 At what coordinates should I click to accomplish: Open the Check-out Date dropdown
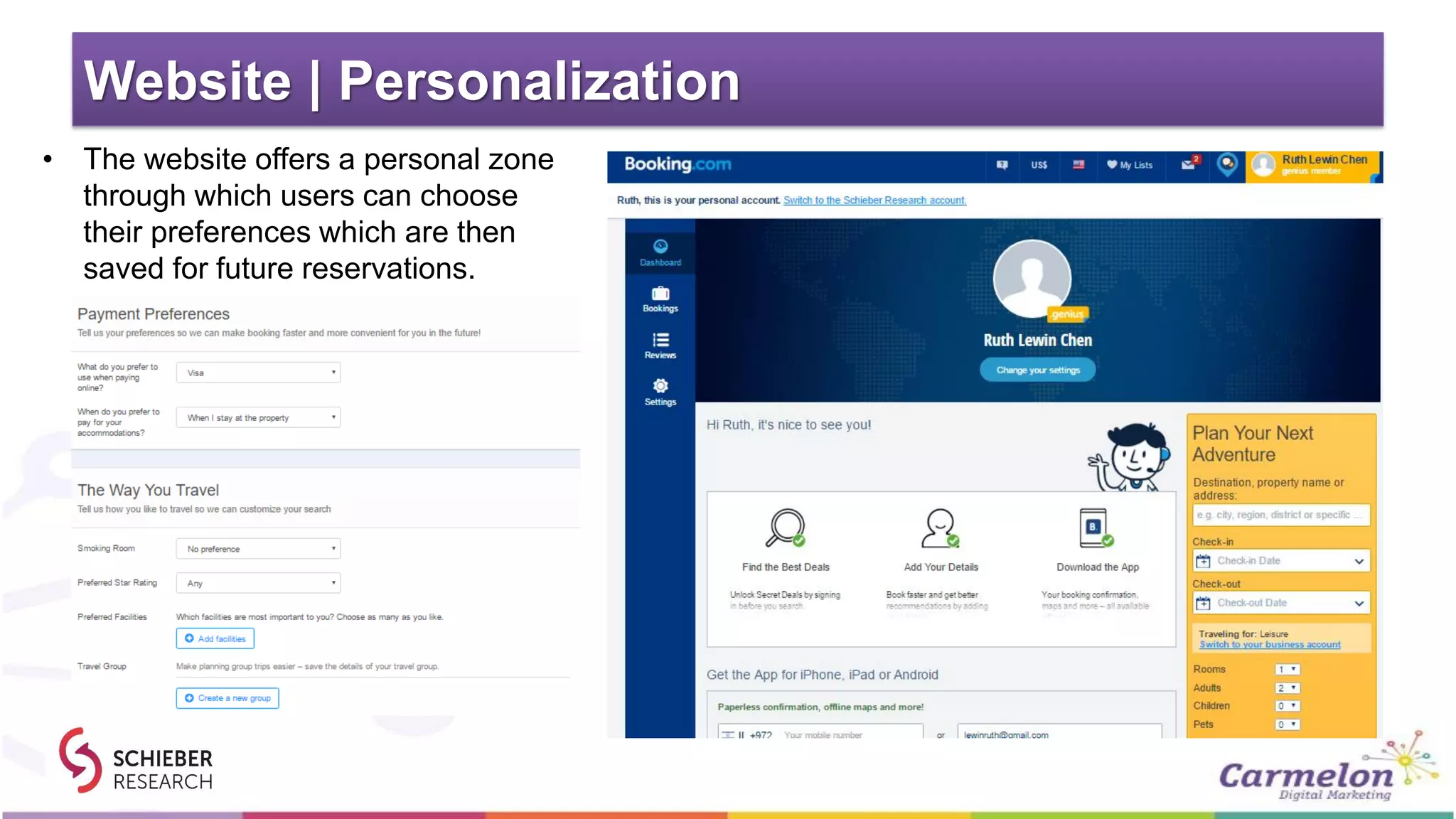tap(1281, 603)
